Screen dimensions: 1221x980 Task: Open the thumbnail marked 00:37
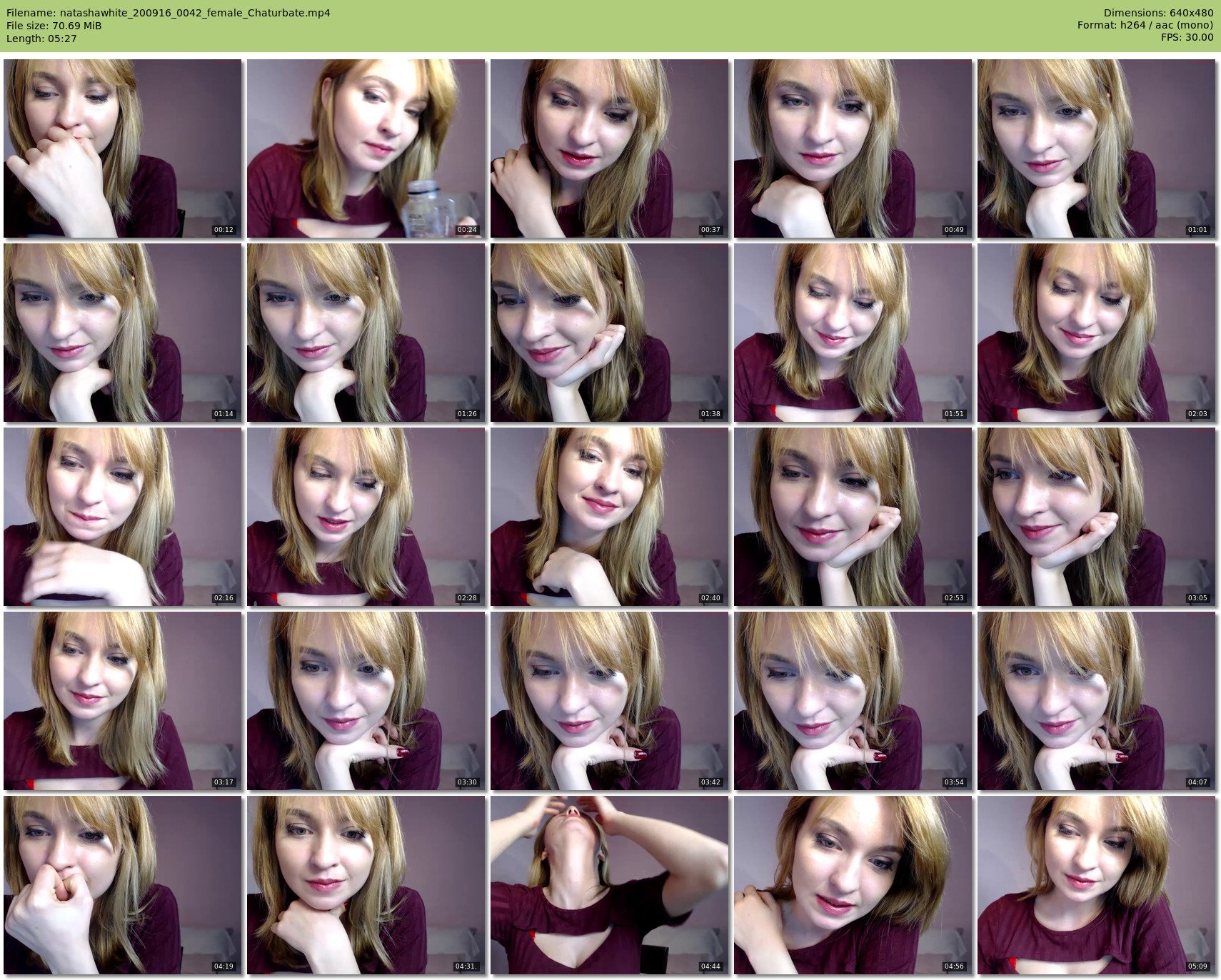pyautogui.click(x=609, y=148)
